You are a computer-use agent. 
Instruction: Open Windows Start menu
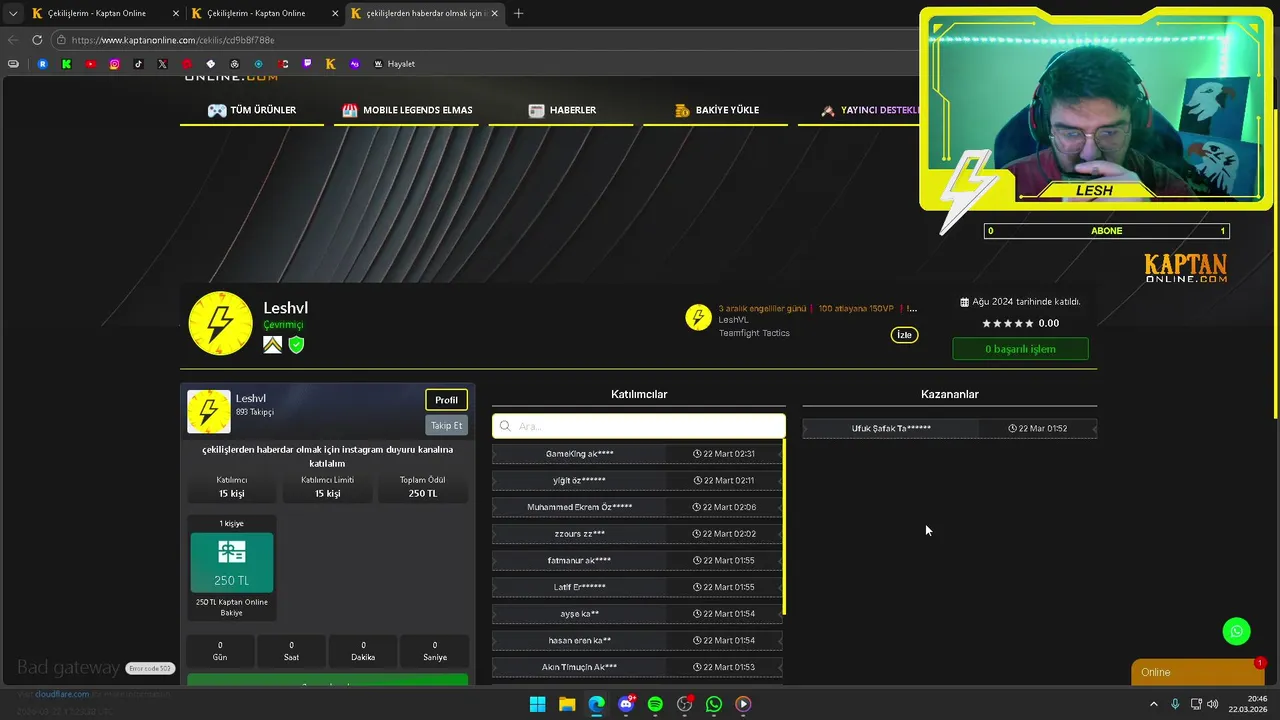point(537,704)
